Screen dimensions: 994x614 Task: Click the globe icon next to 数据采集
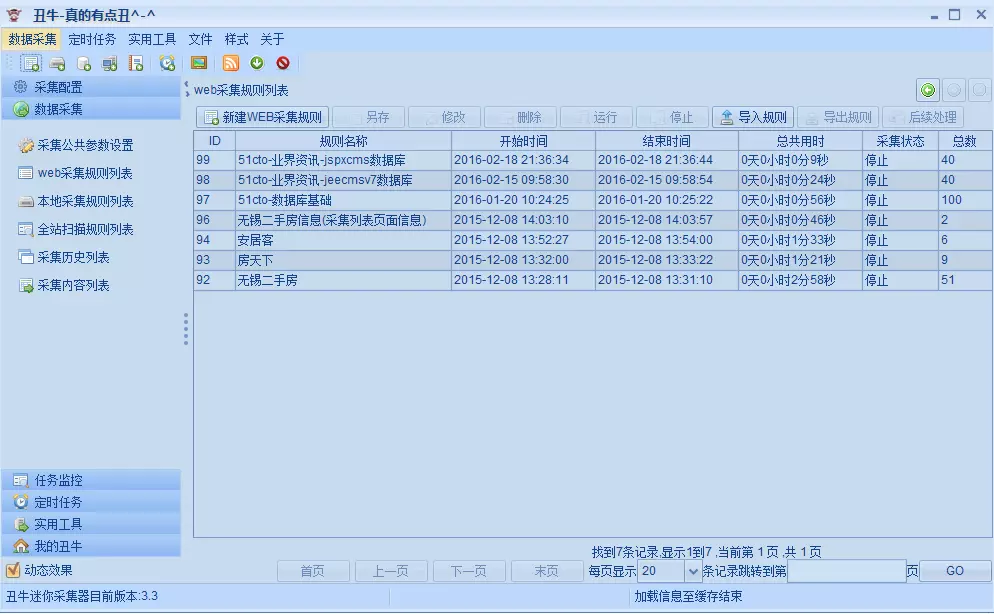(x=21, y=109)
